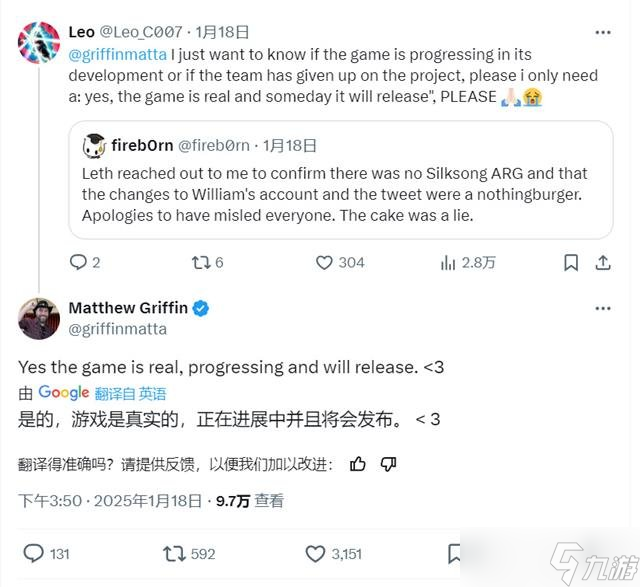This screenshot has width=640, height=587.
Task: Share Leo's tweet via upload icon
Action: click(x=602, y=262)
